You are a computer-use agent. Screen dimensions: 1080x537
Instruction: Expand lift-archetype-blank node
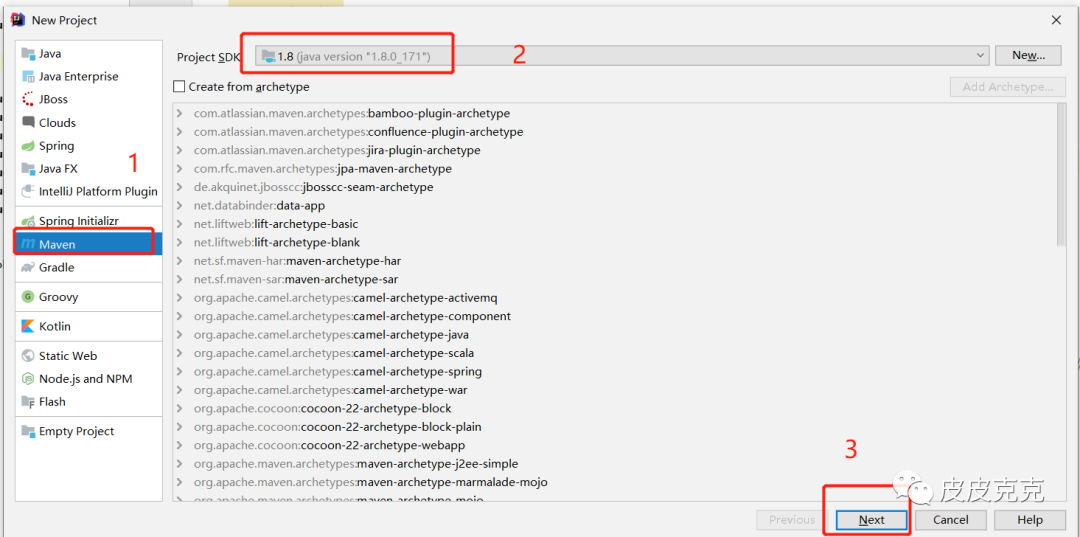(180, 242)
